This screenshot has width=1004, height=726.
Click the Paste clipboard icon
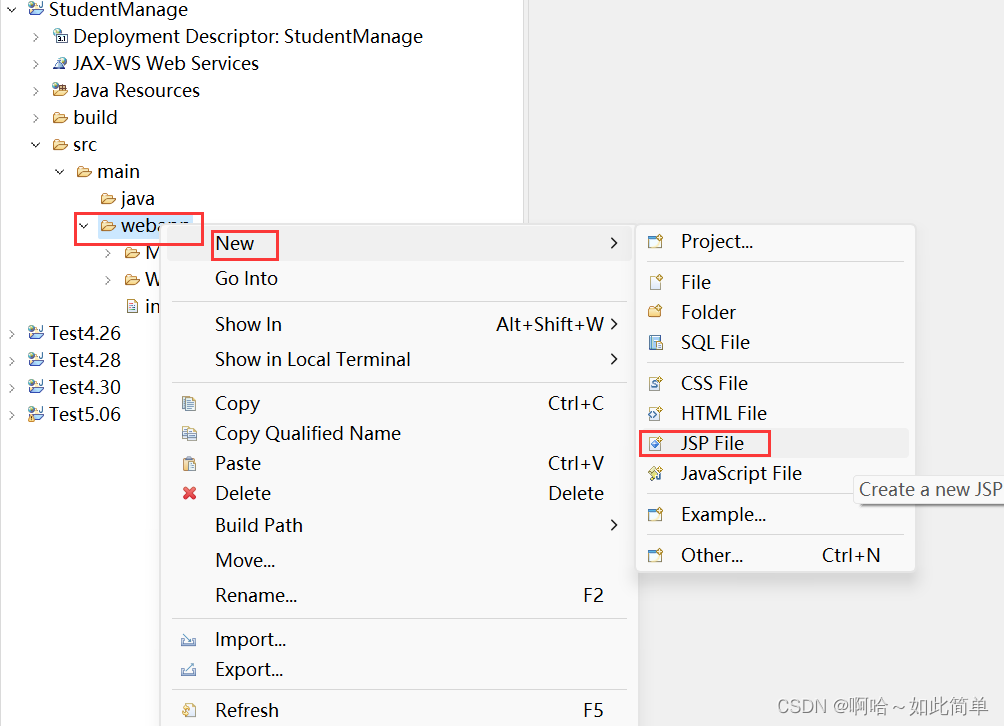[x=190, y=463]
